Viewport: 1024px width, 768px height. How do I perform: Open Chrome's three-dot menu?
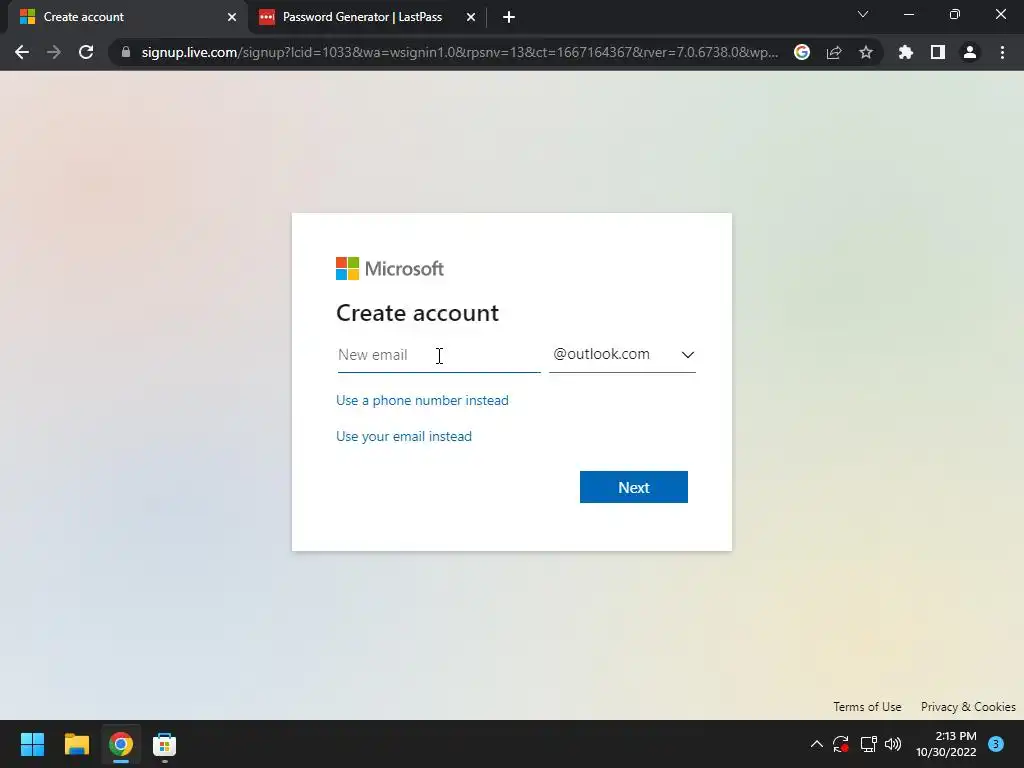1002,52
